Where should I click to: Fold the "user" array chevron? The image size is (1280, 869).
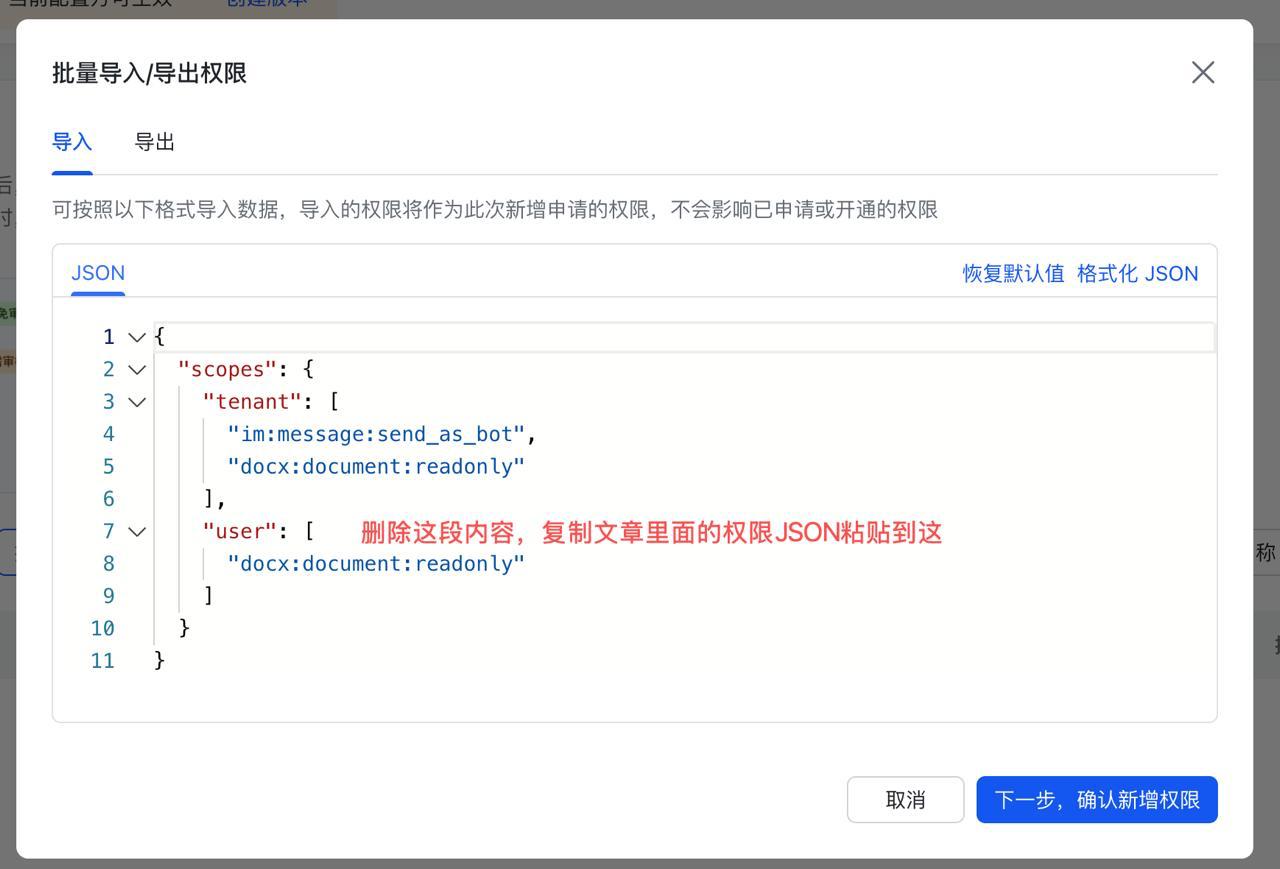[x=137, y=532]
